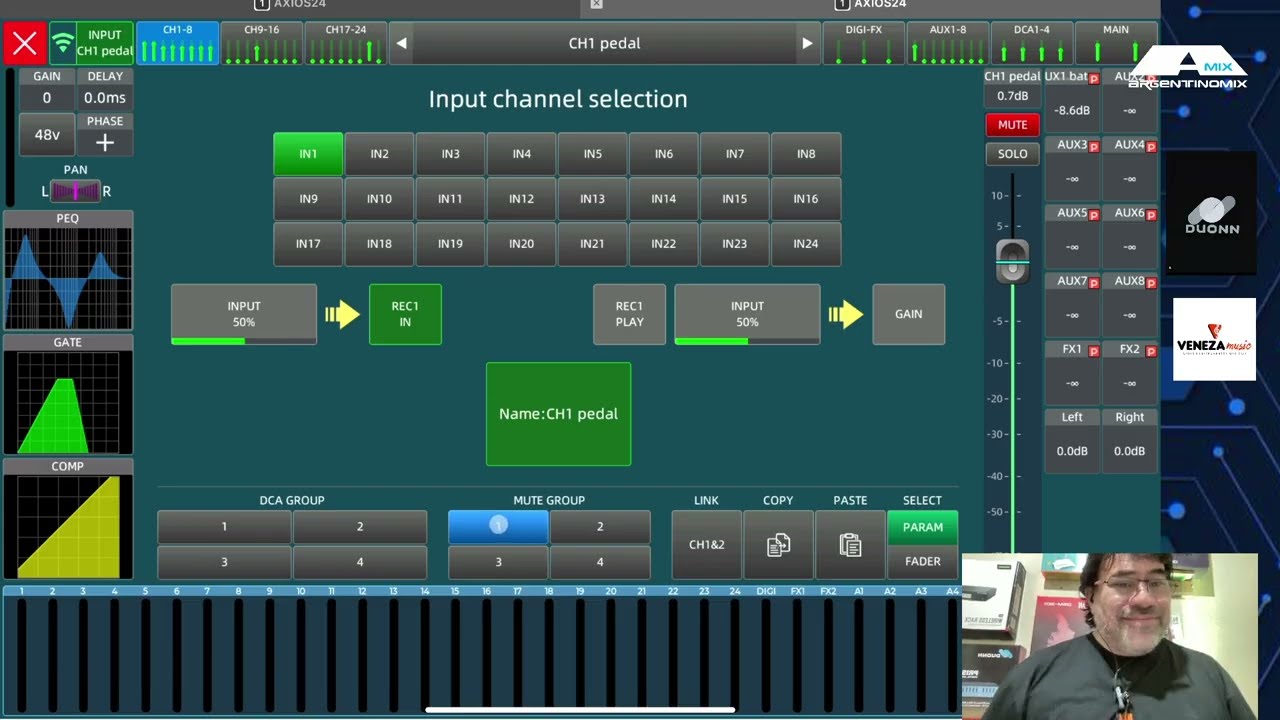This screenshot has width=1280, height=720.
Task: Adjust the PAN L/R control
Action: click(76, 191)
